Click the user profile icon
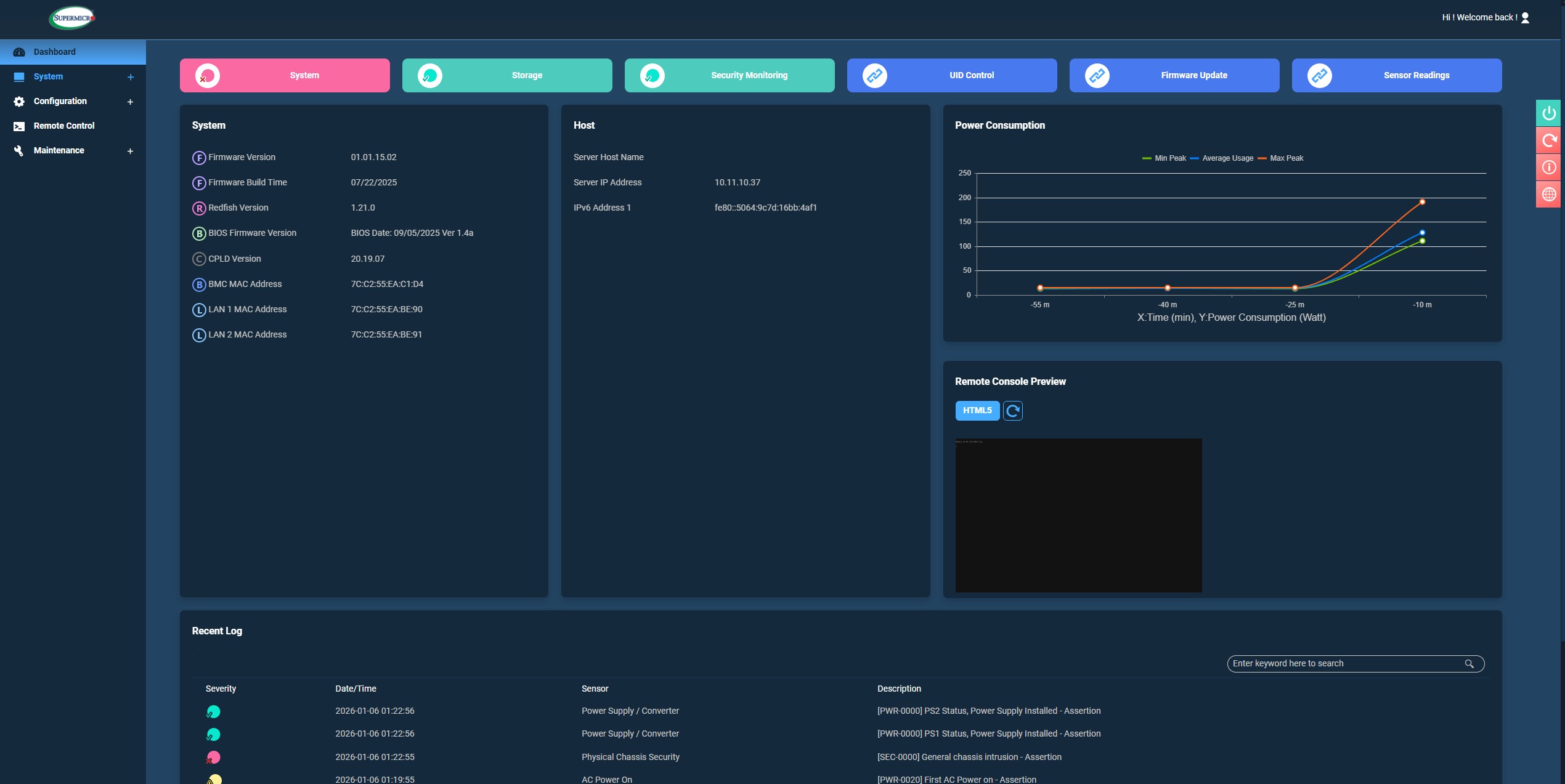1565x784 pixels. click(1526, 18)
